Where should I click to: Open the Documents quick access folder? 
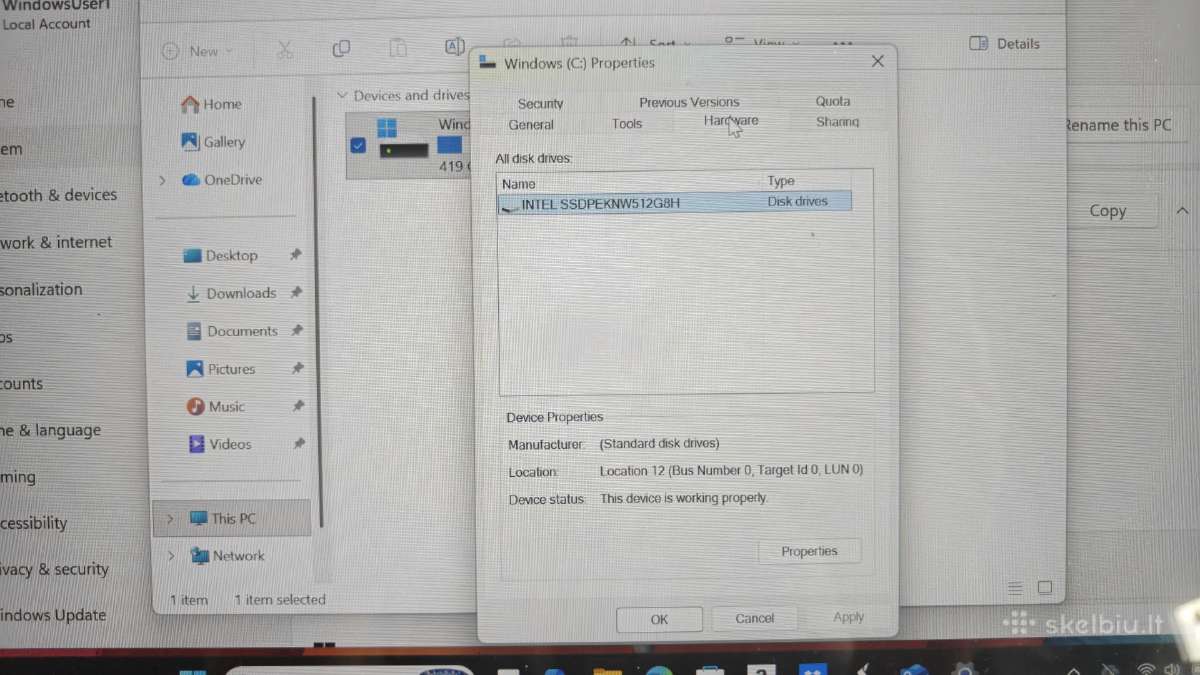[x=232, y=331]
